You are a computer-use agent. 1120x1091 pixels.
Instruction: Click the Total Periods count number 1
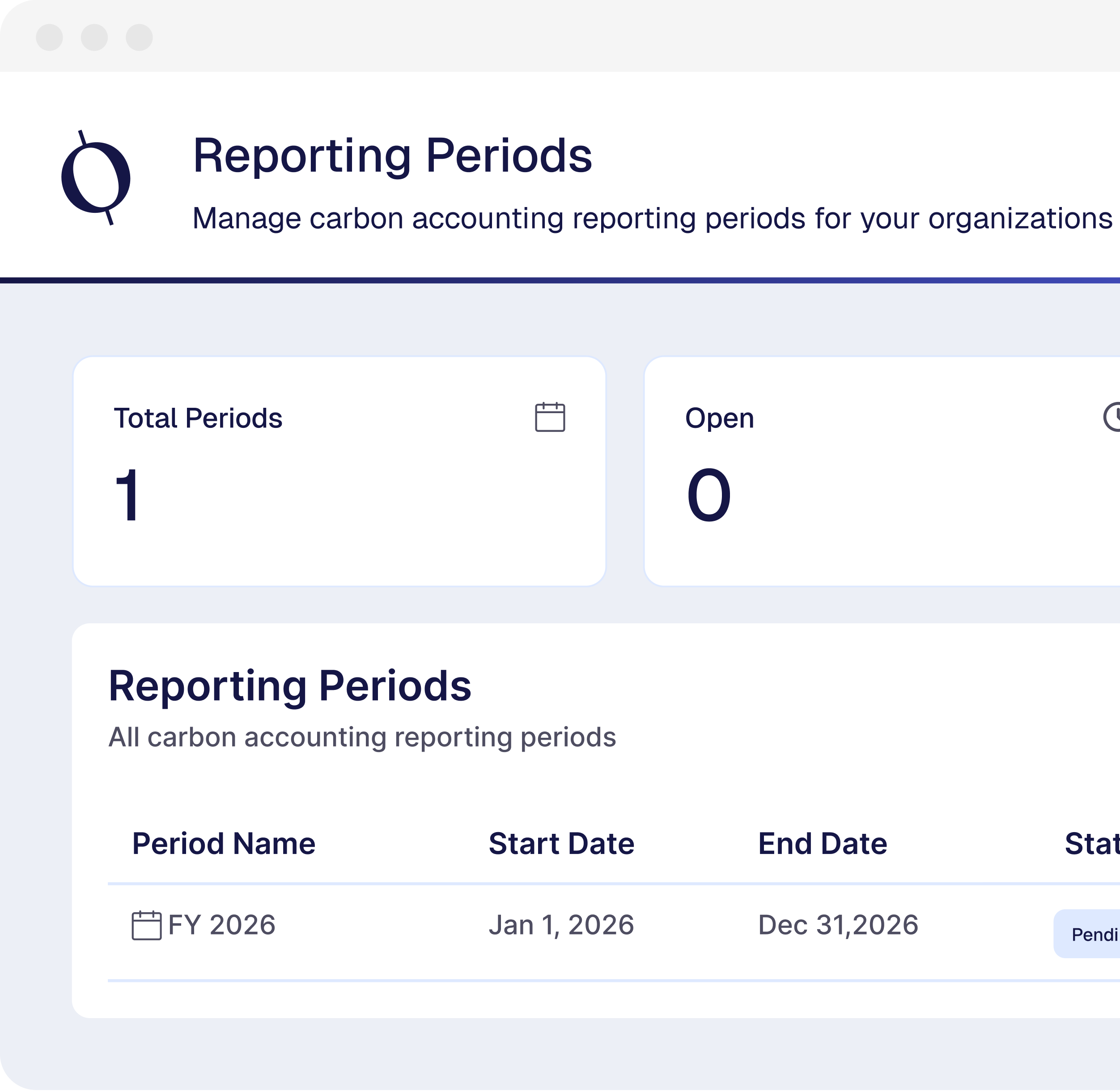point(127,494)
